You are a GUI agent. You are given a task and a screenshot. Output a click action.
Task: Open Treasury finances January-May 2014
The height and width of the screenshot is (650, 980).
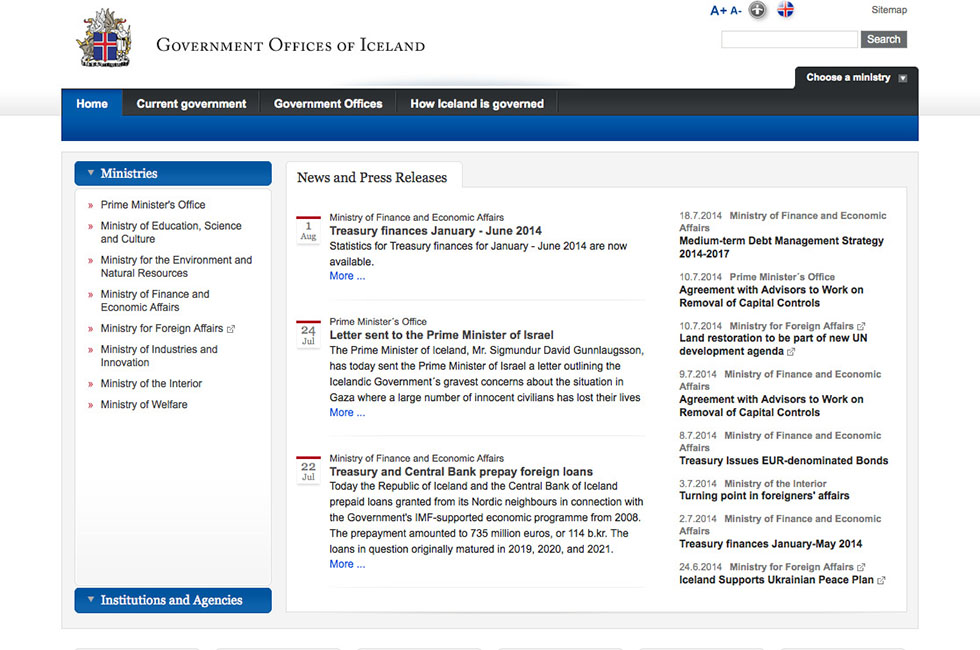pyautogui.click(x=771, y=544)
